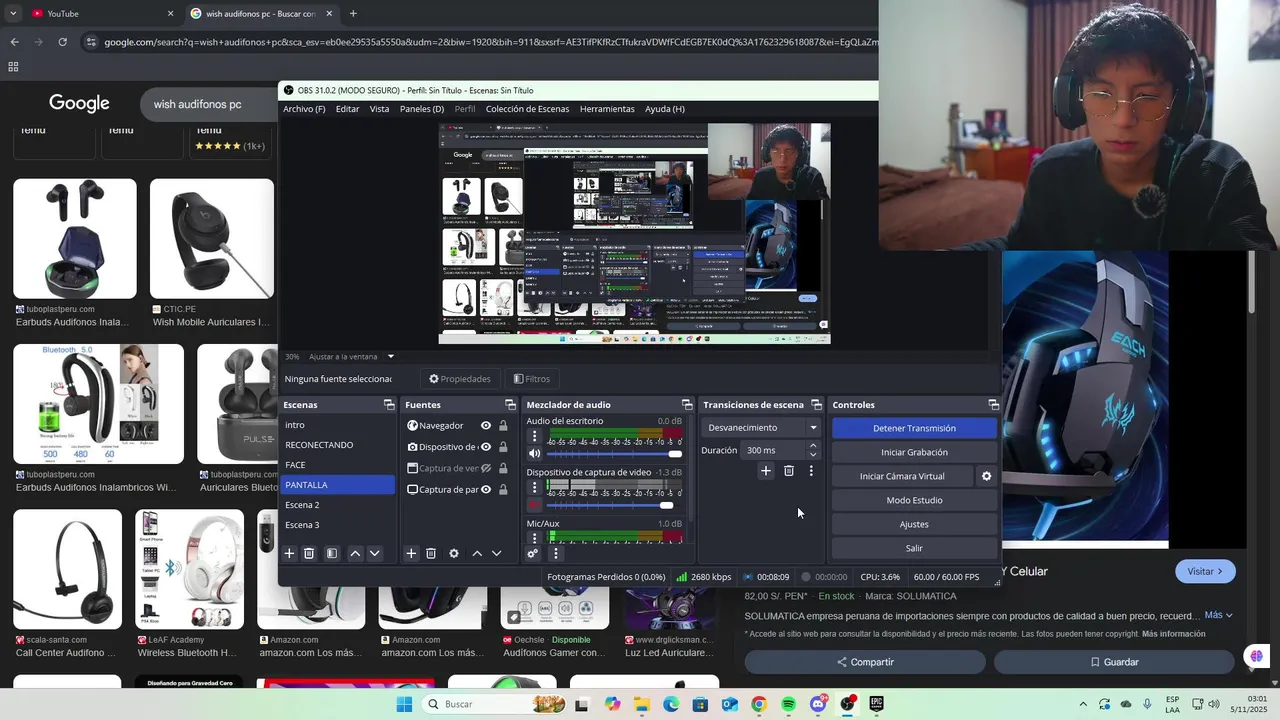Open Vista menu in OBS
The image size is (1280, 720).
(x=379, y=109)
